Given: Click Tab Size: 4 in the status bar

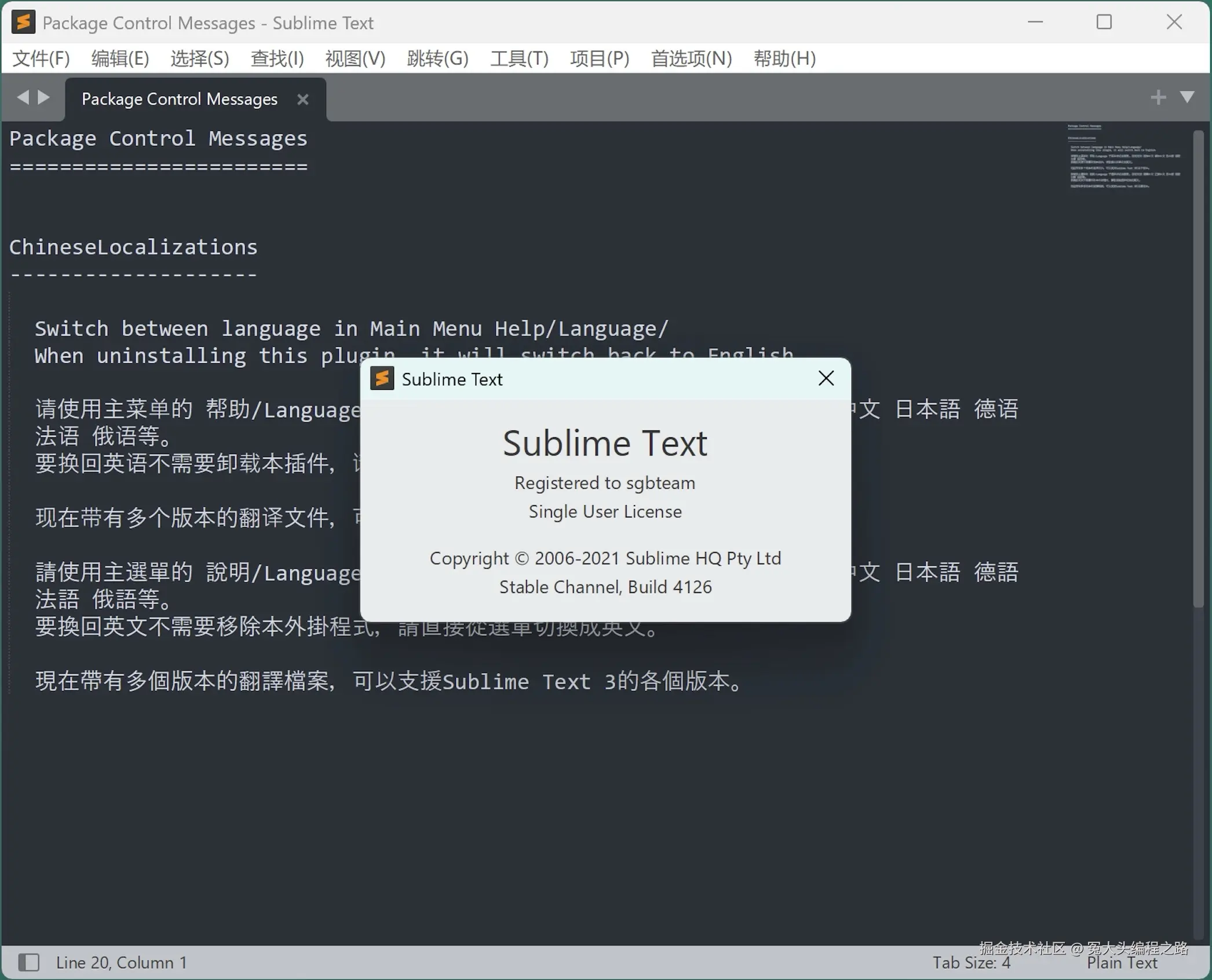Looking at the screenshot, I should 971,963.
